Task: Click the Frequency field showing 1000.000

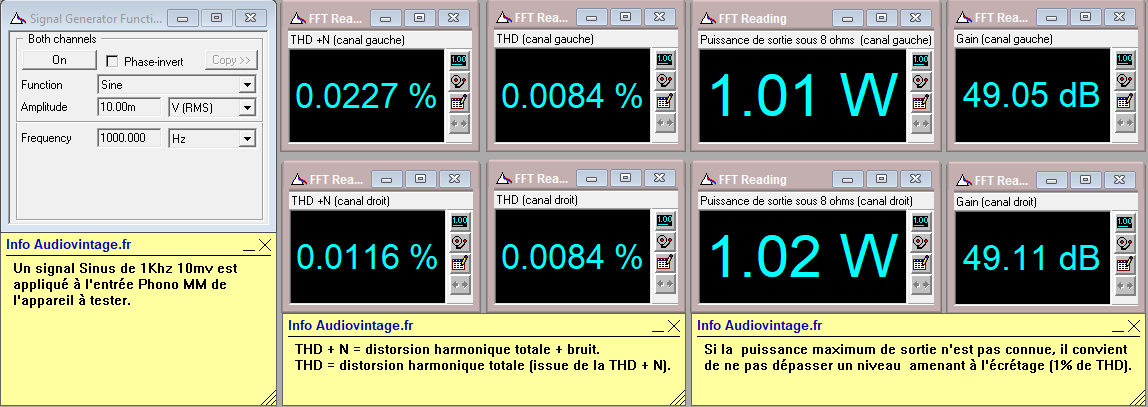Action: tap(129, 138)
